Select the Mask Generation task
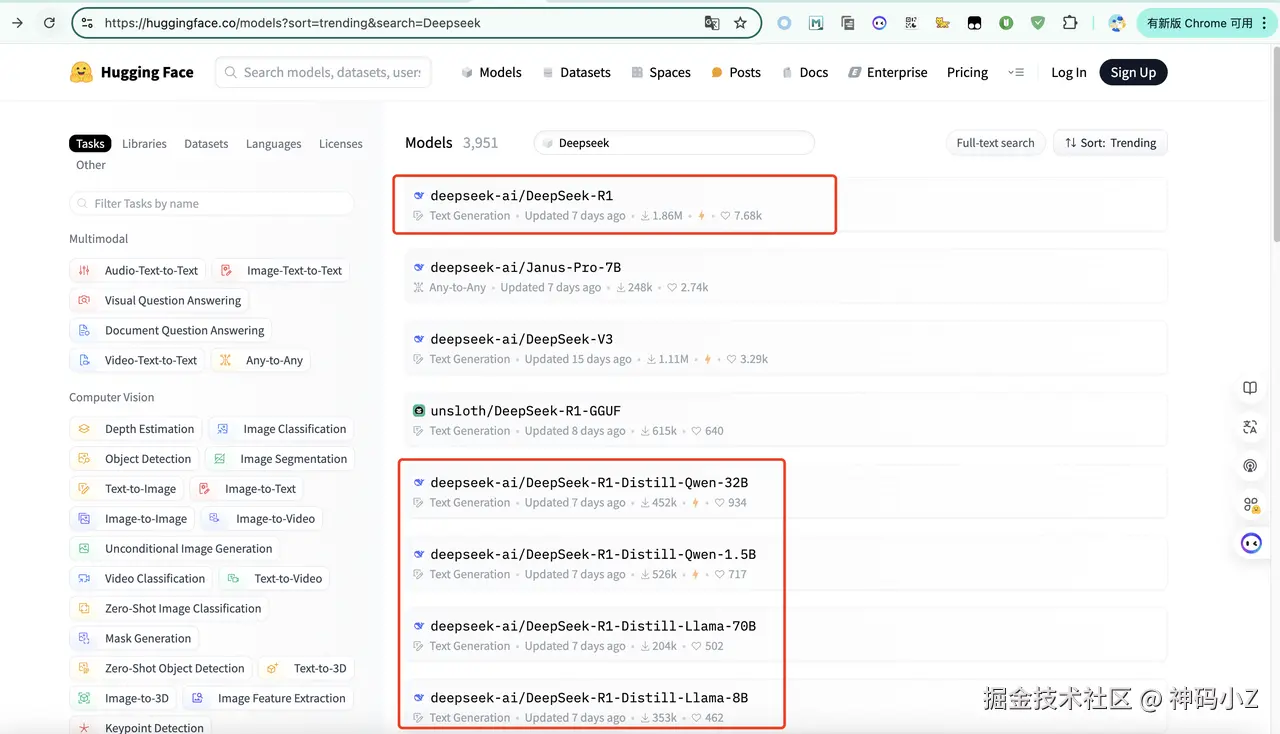The width and height of the screenshot is (1280, 734). point(134,638)
